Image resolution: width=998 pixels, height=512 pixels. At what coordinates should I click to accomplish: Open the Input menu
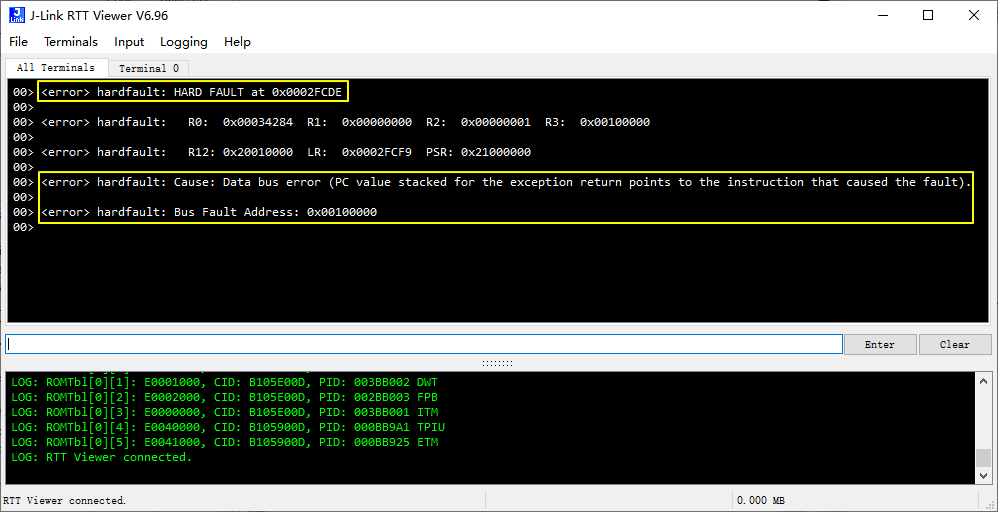tap(129, 42)
